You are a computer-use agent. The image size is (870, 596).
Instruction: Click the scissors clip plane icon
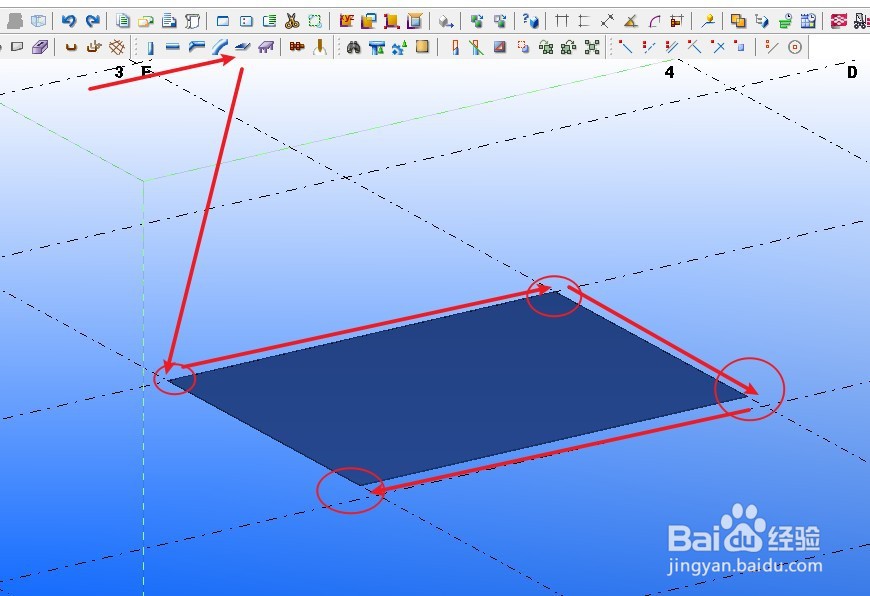292,21
